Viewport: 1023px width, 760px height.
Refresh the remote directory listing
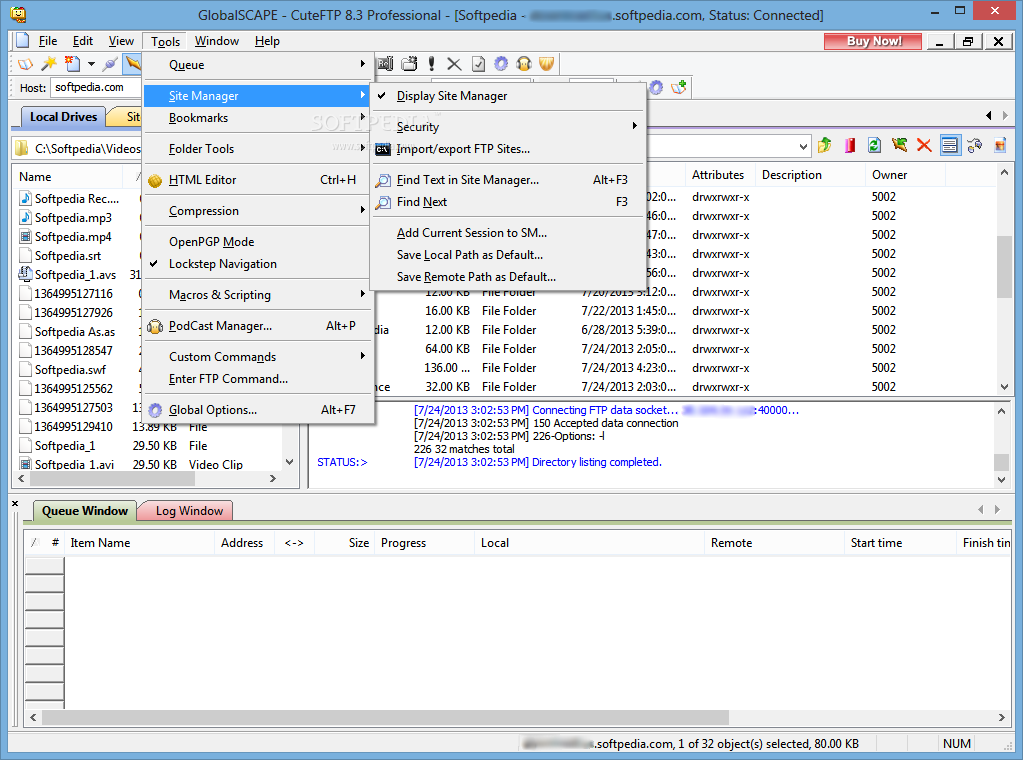[874, 145]
